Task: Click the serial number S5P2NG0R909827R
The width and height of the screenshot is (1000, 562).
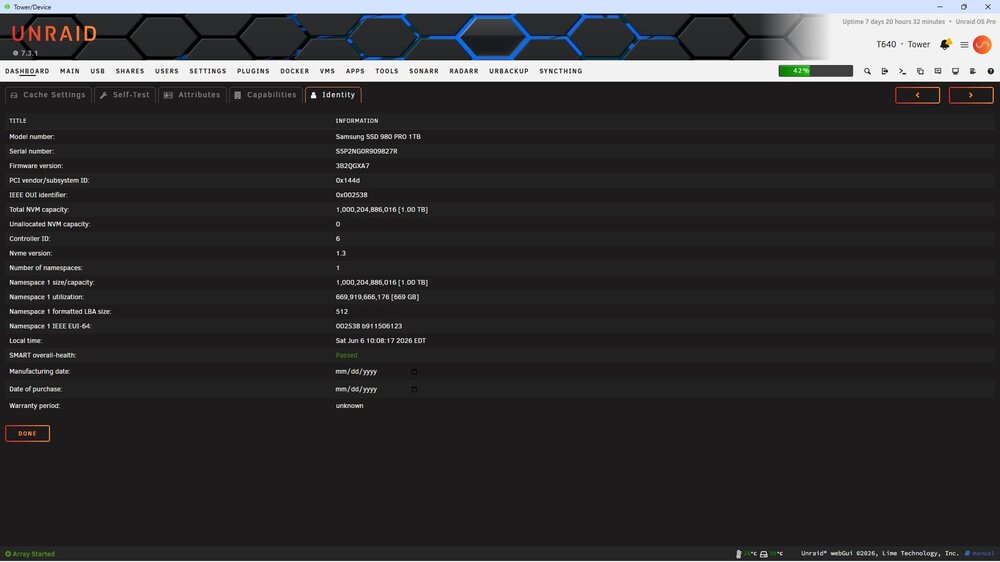Action: point(367,151)
